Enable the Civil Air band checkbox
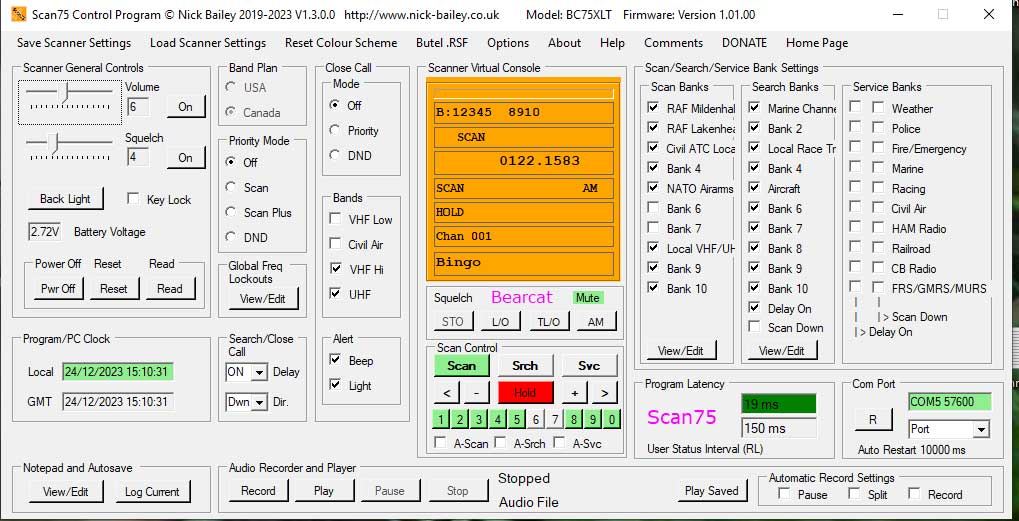 [x=335, y=244]
